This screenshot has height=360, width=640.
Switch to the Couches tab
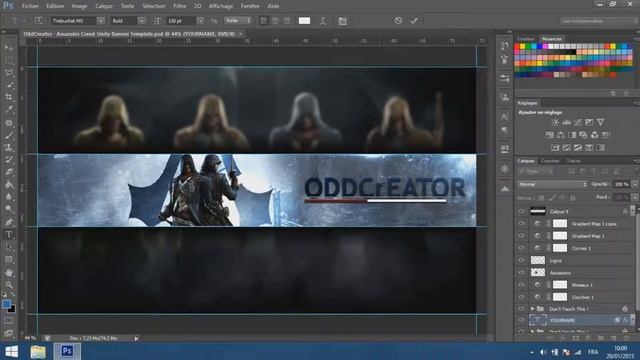coord(549,161)
